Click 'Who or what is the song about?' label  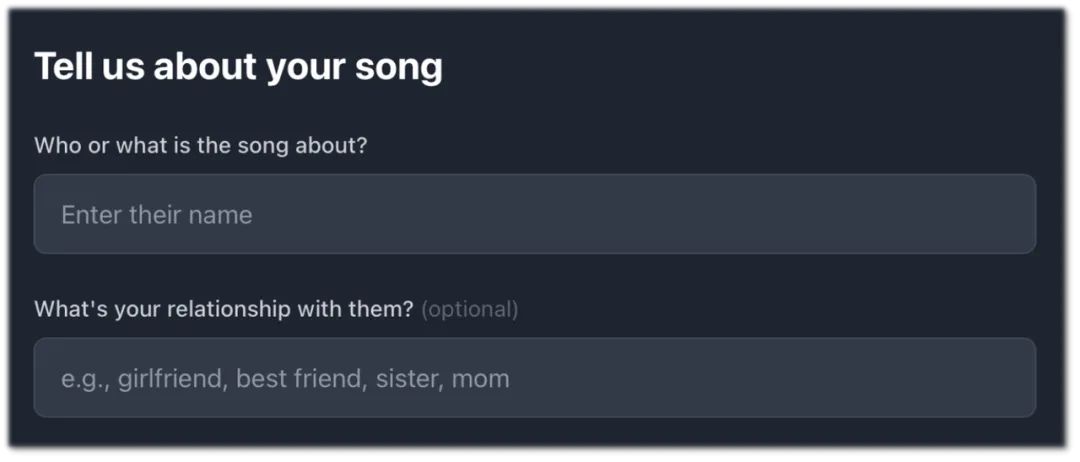201,146
